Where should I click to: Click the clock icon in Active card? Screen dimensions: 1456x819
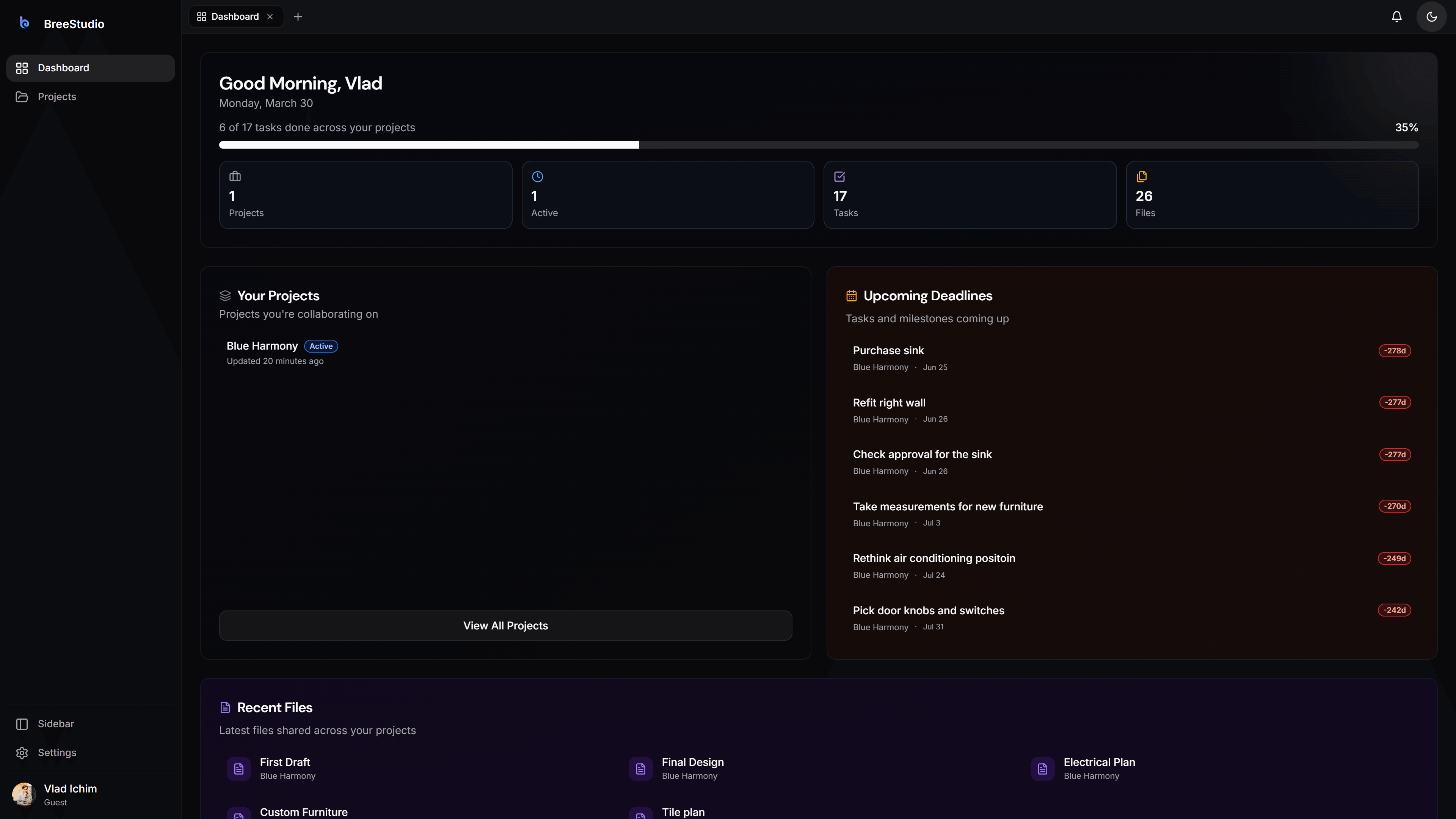click(x=538, y=176)
